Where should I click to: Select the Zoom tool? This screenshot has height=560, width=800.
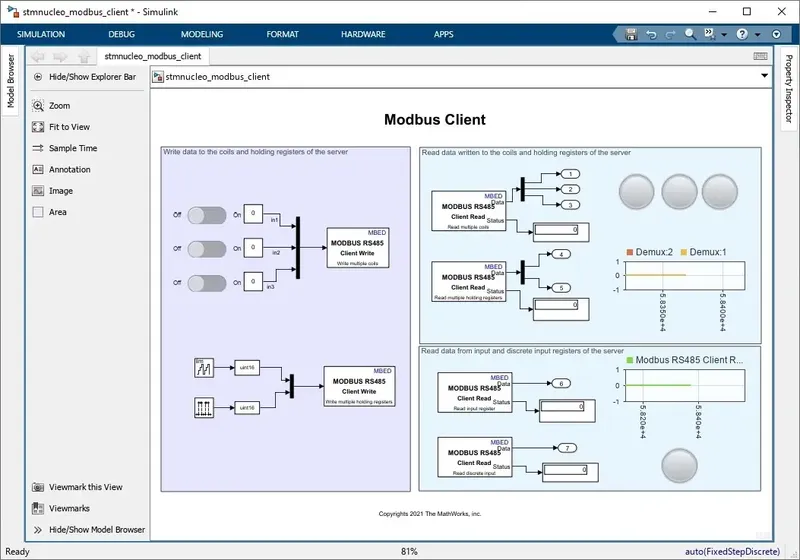click(51, 106)
